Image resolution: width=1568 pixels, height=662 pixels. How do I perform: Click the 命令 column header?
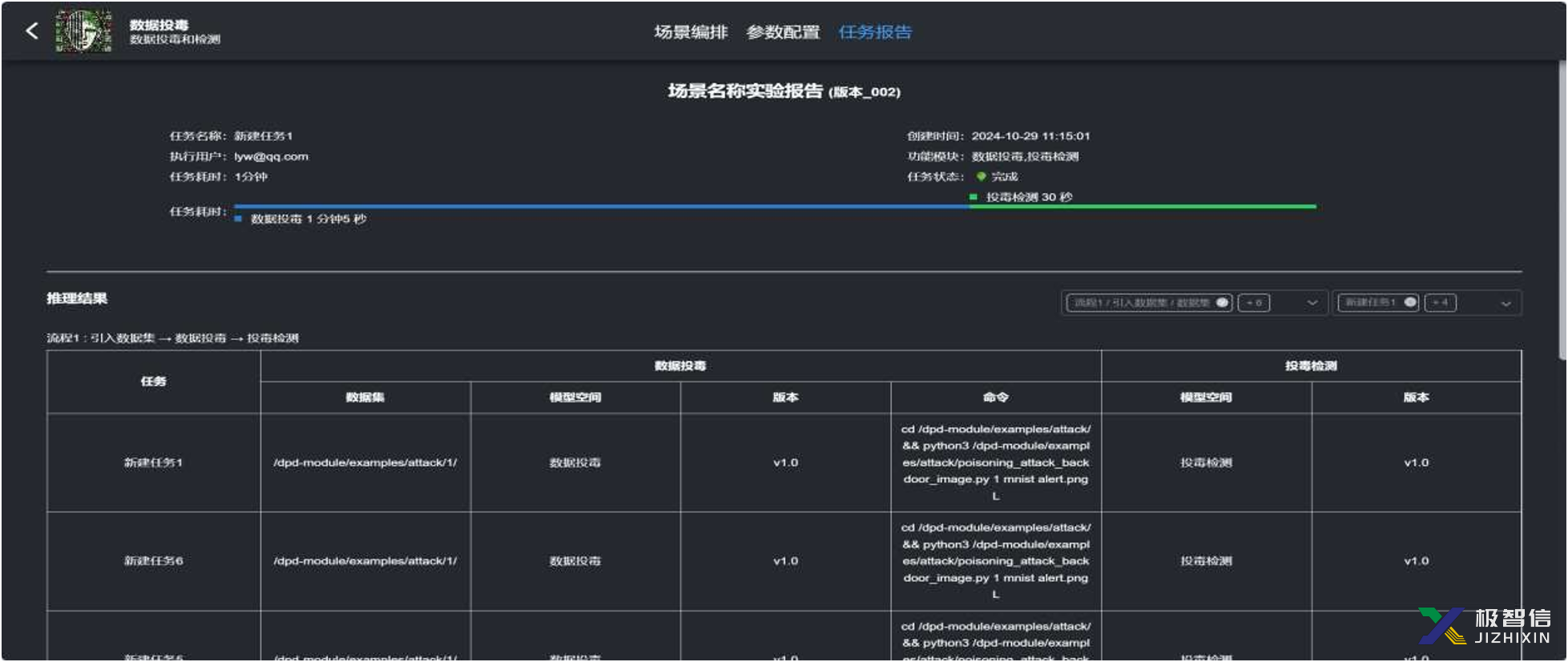pyautogui.click(x=996, y=398)
